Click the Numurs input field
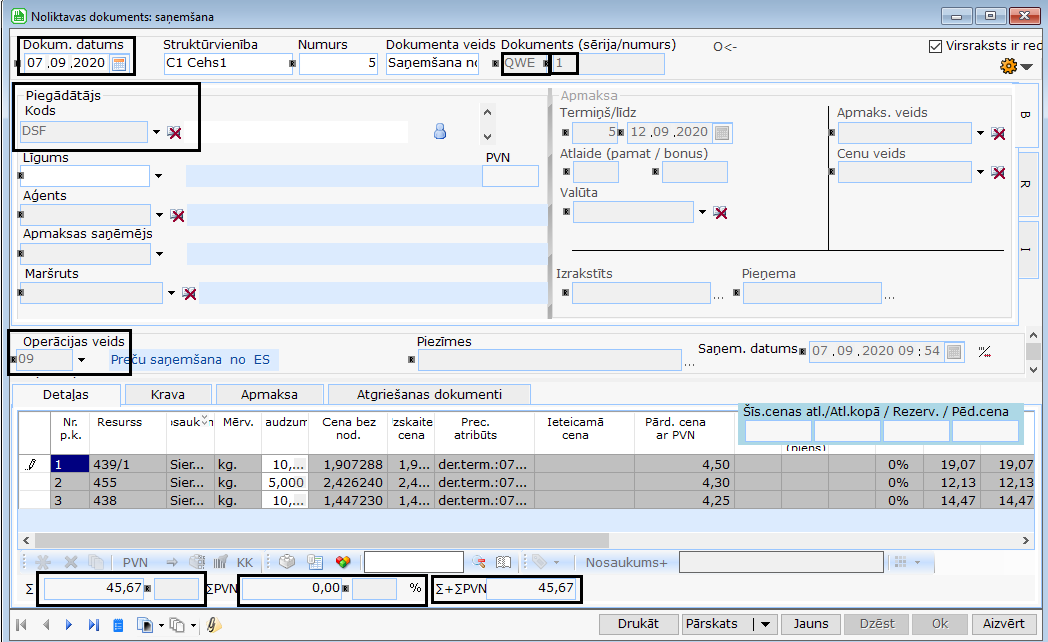Screen dimensions: 1048x642 338,63
